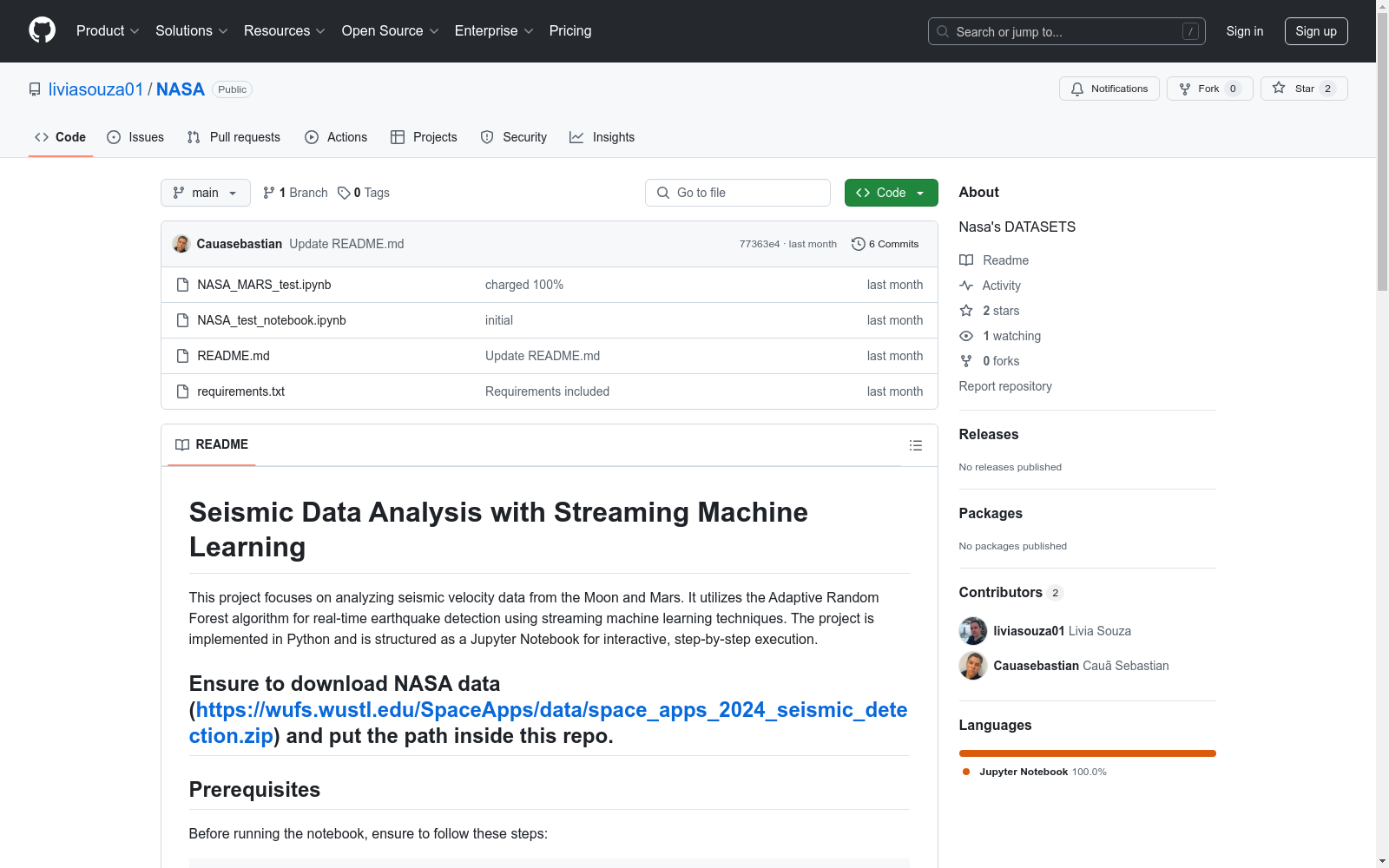Open the Contributors section link

click(x=1011, y=592)
